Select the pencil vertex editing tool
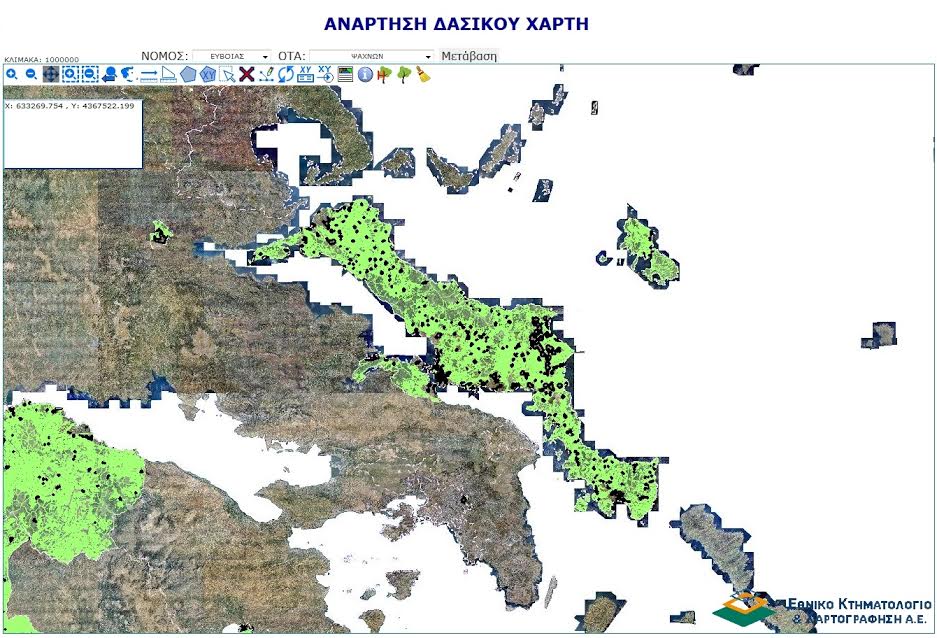 pos(266,72)
